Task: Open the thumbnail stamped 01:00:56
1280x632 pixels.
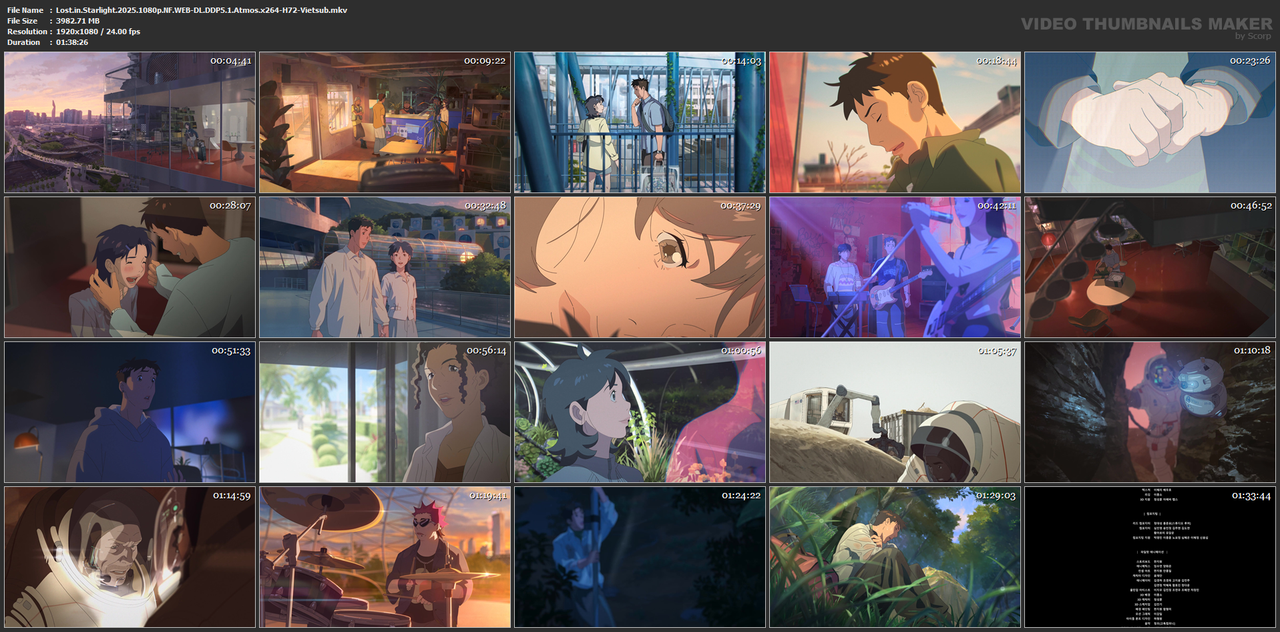Action: pos(640,412)
